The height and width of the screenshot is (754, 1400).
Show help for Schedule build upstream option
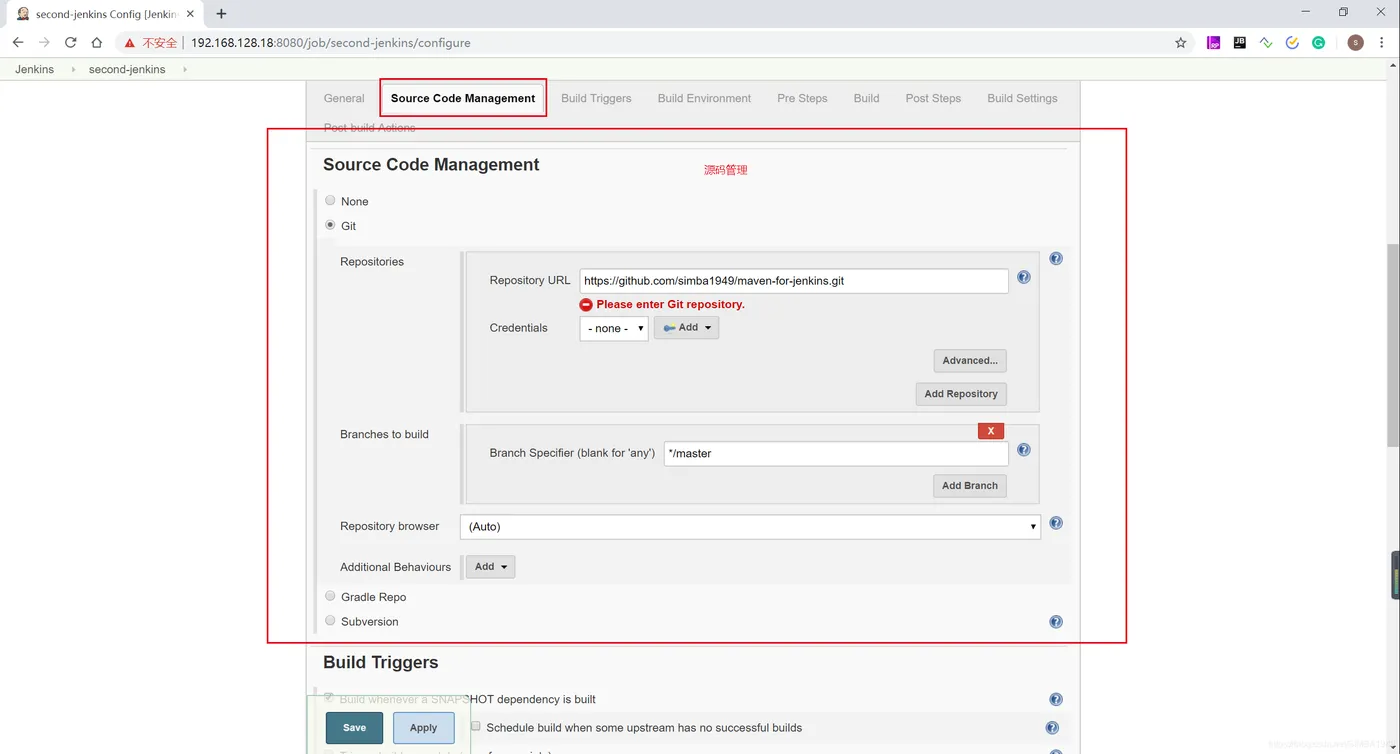[x=1052, y=728]
